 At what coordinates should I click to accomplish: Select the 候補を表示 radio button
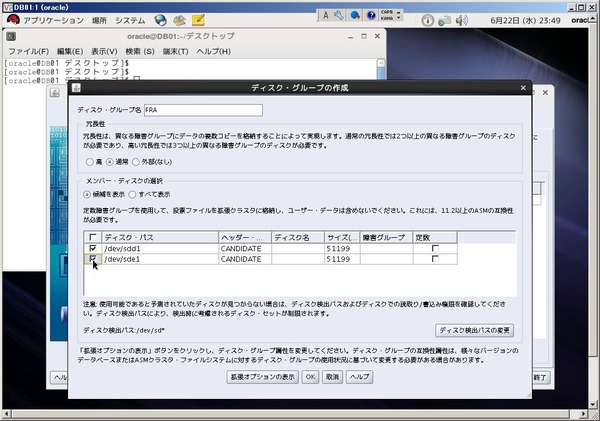pos(87,195)
